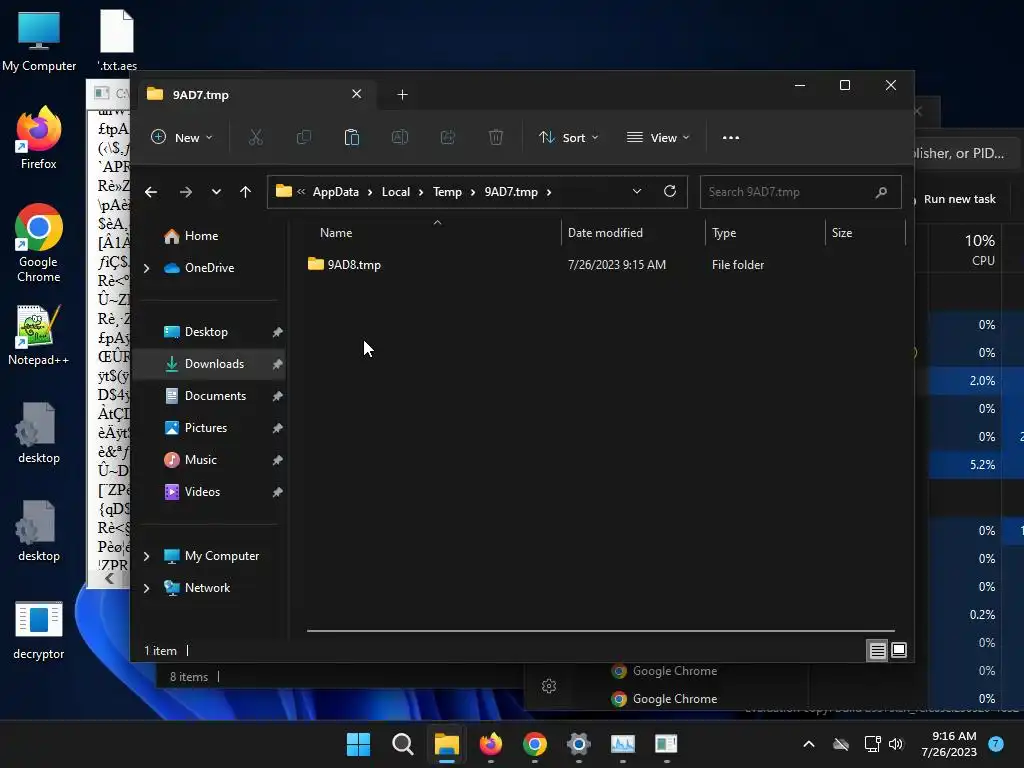Click the Share icon in Explorer toolbar
The image size is (1024, 768).
[x=448, y=138]
